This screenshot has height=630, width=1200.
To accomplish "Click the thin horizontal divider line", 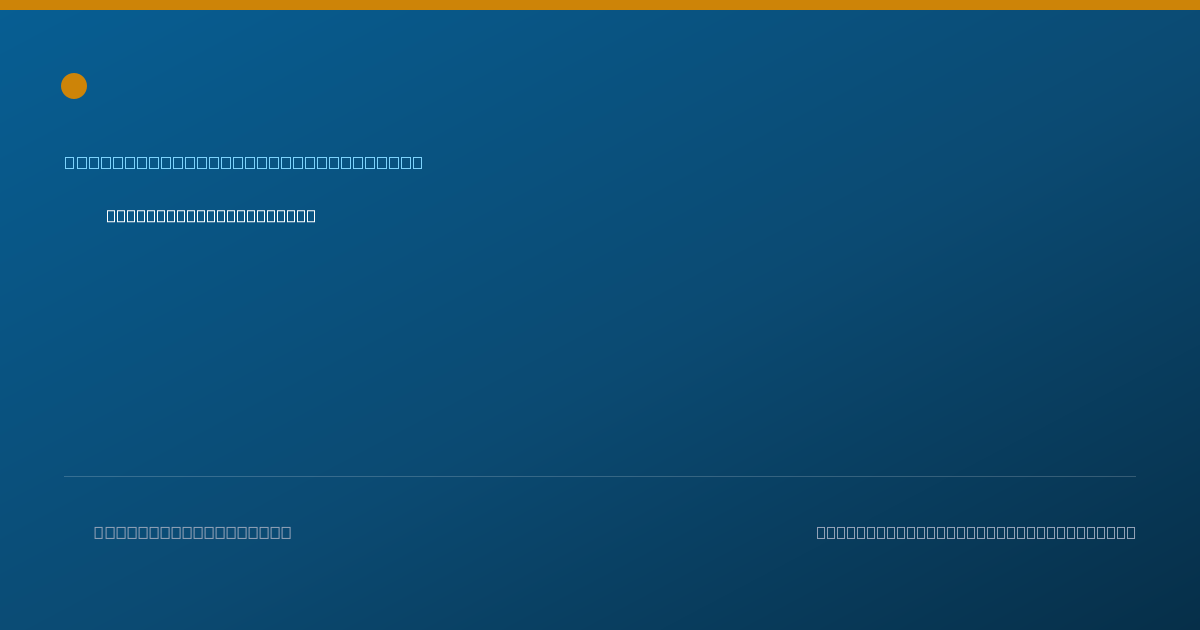I will 600,476.
